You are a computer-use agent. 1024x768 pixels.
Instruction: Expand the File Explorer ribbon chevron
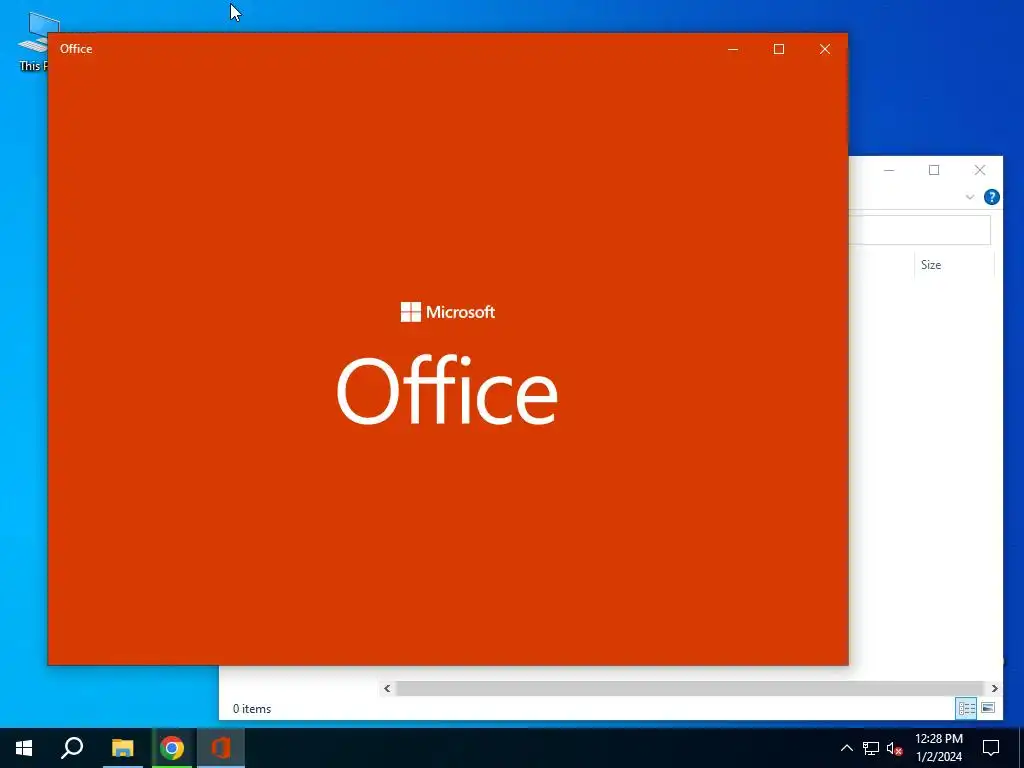970,197
